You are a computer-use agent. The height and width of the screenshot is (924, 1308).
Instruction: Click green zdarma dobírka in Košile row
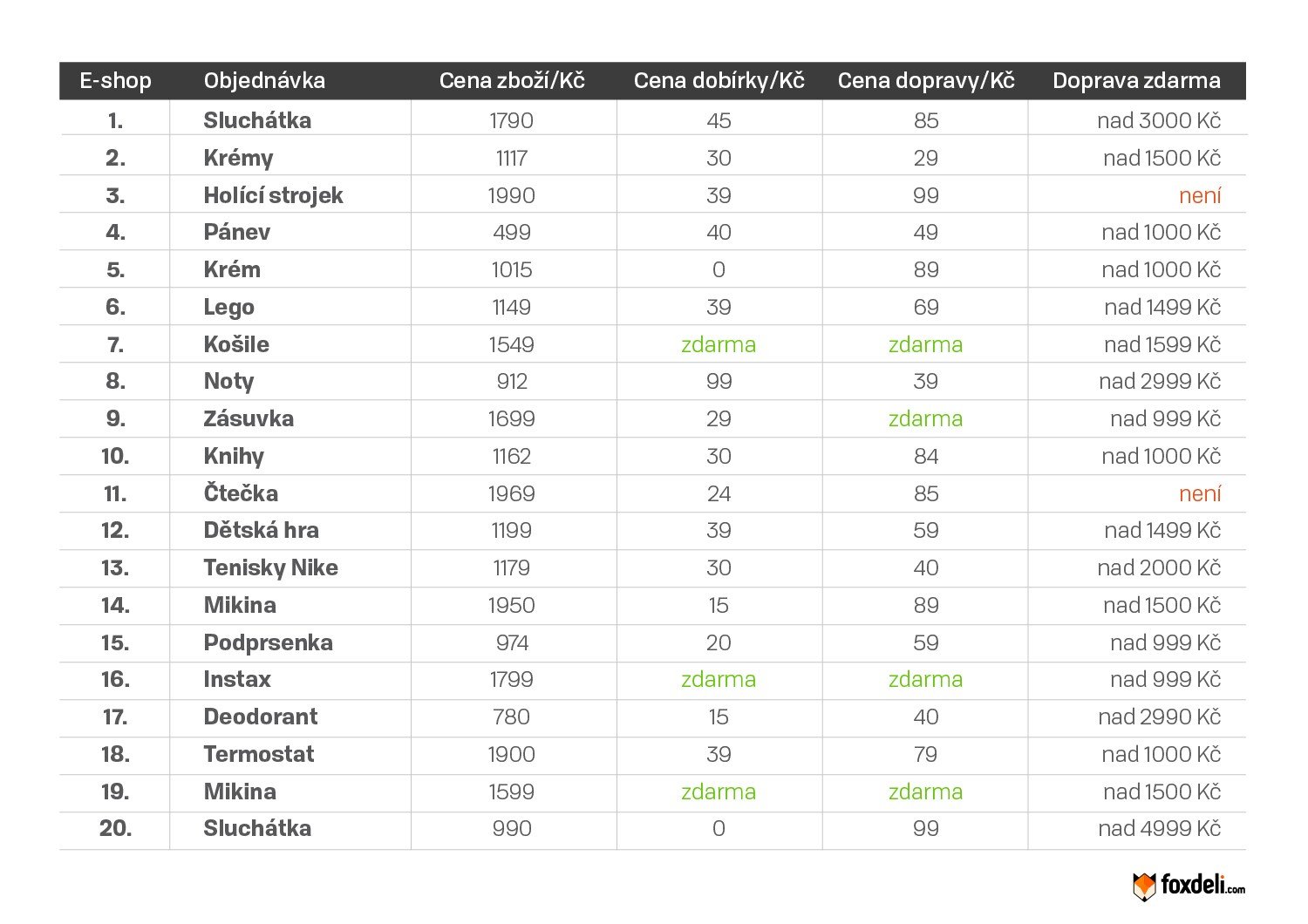[x=719, y=344]
